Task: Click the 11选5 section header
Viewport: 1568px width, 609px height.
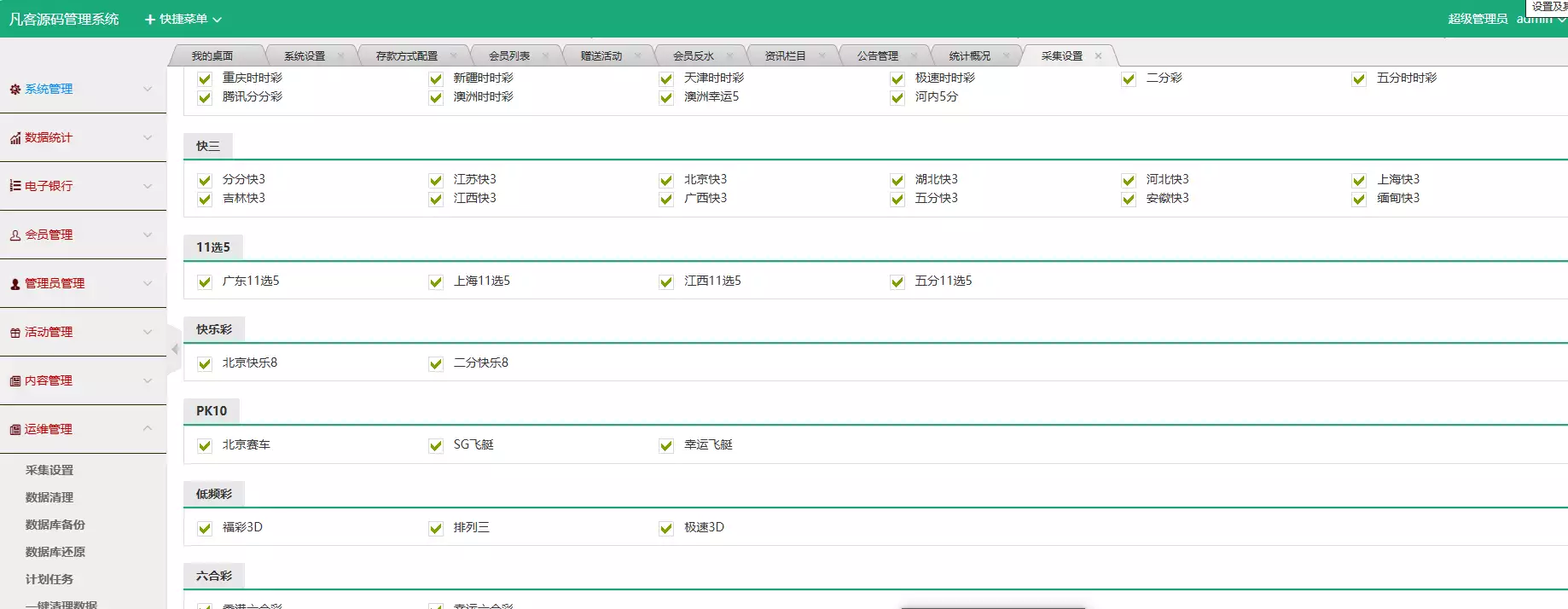Action: [x=213, y=247]
